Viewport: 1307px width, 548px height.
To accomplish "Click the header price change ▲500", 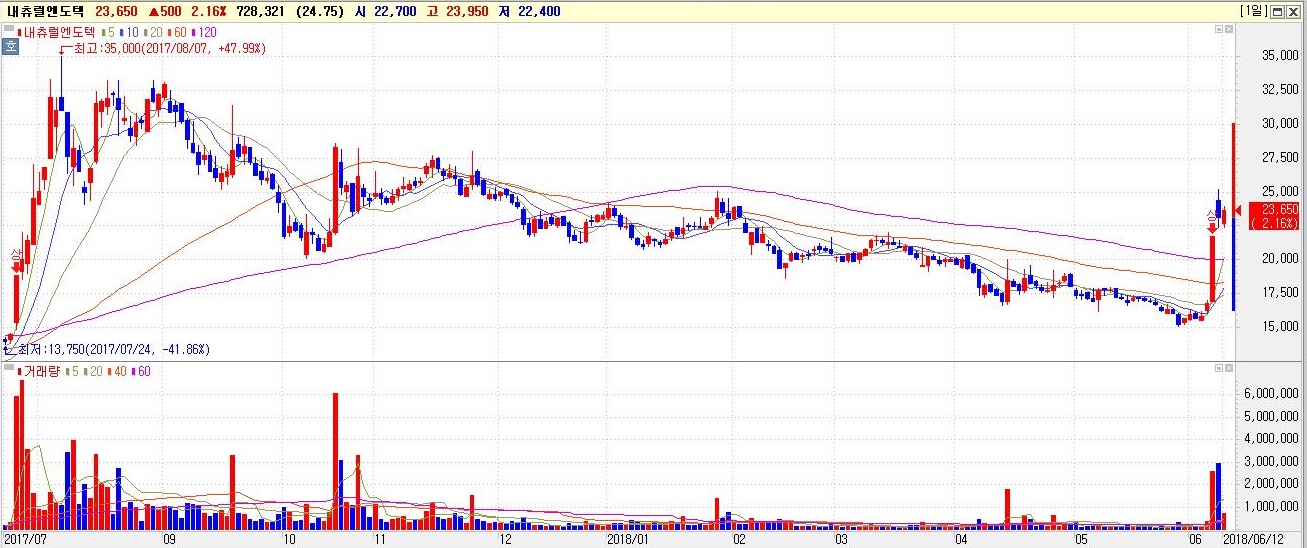I will 166,12.
